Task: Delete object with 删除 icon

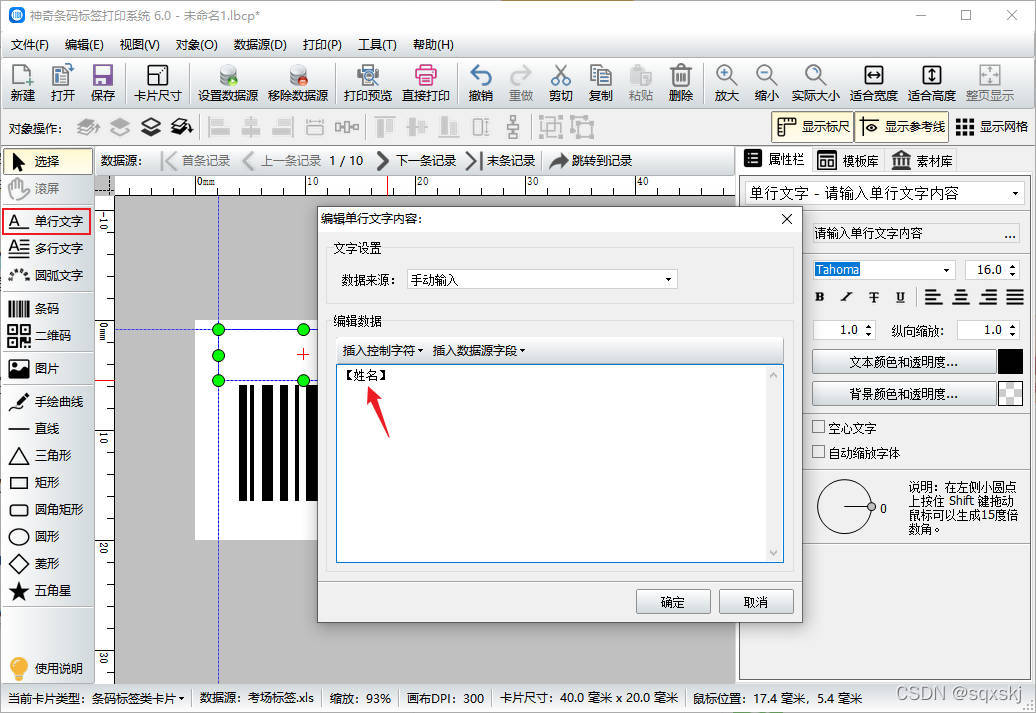Action: [x=681, y=83]
